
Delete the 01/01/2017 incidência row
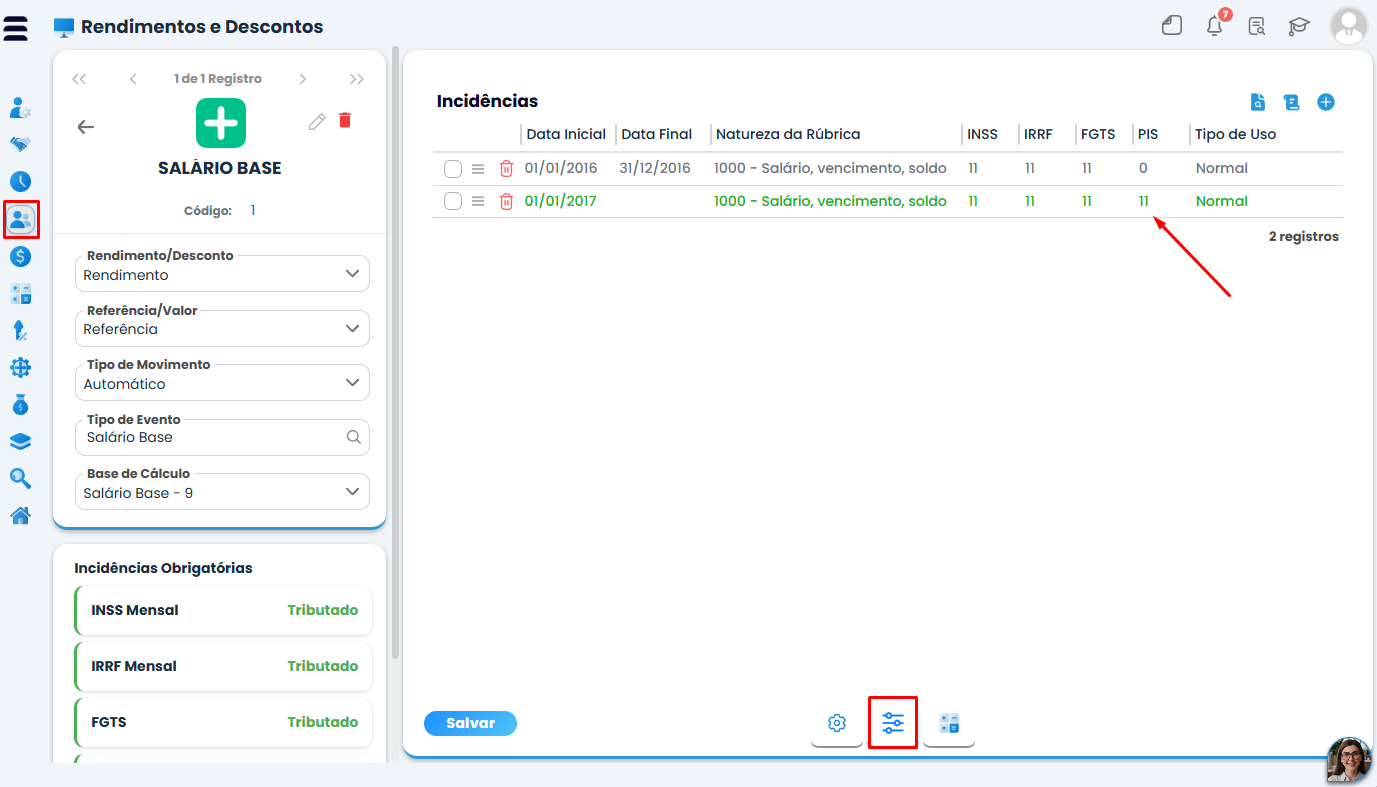pos(506,201)
